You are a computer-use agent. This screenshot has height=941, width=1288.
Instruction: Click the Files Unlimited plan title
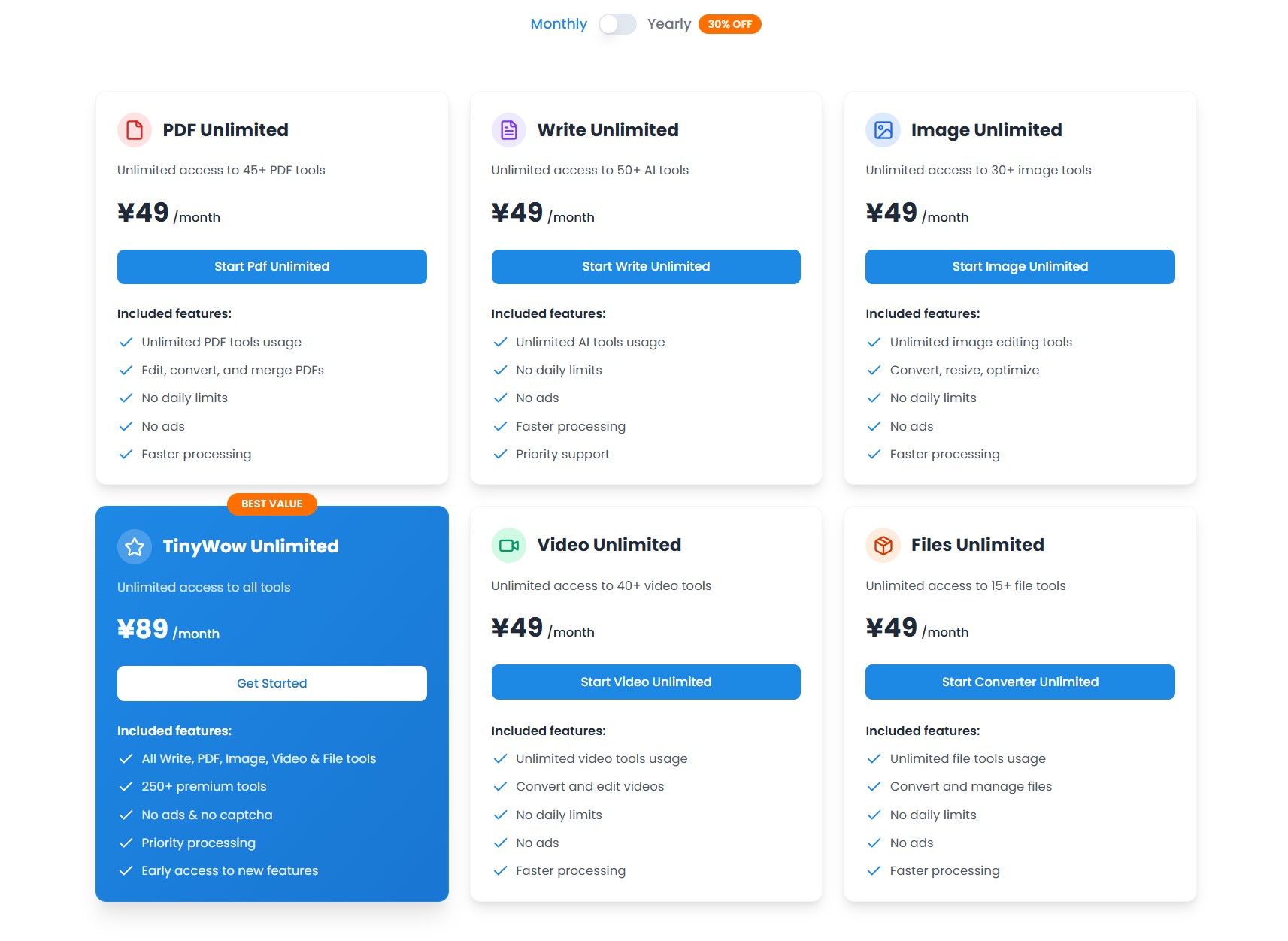click(x=977, y=545)
